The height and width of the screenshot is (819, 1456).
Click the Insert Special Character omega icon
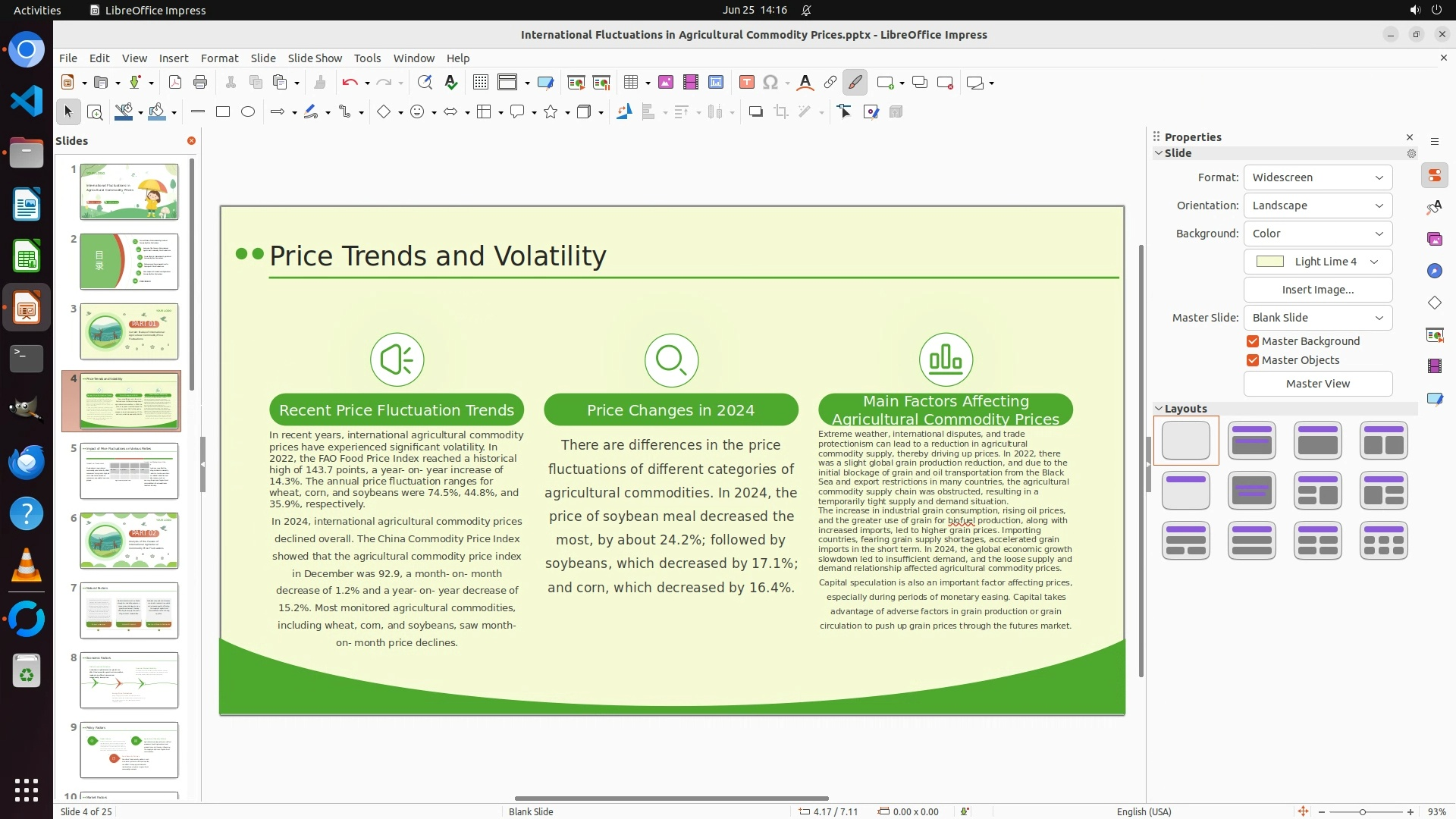pos(770,83)
